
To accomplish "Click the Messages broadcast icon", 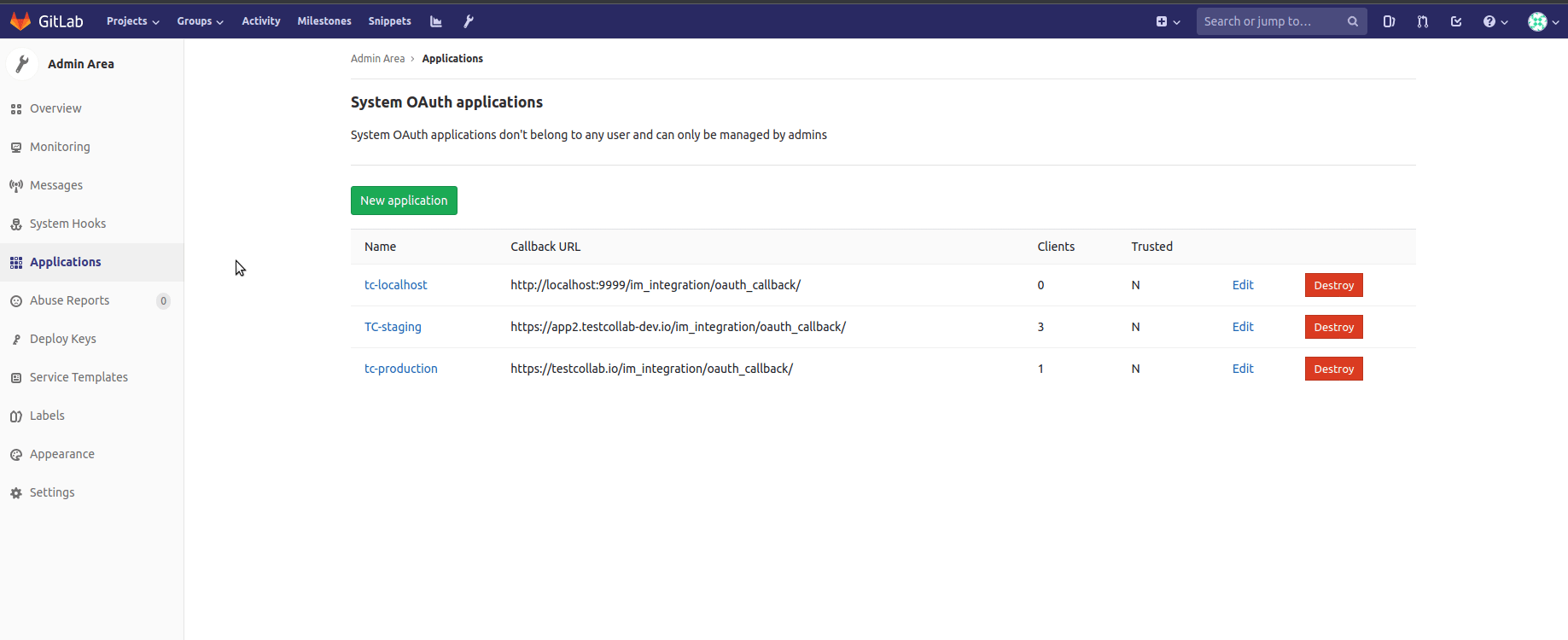I will click(16, 186).
